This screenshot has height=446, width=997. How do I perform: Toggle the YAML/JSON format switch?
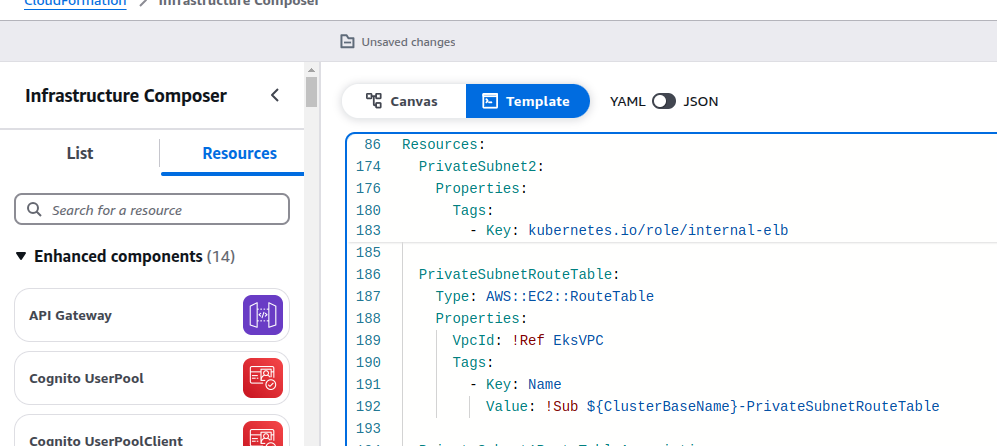[664, 101]
